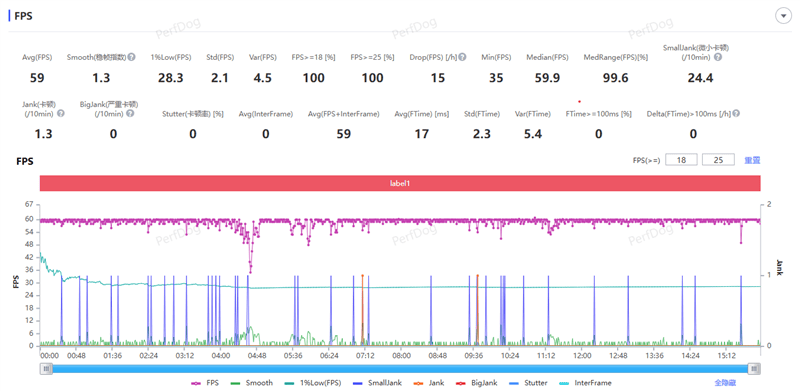Viewport: 800px width, 391px height.
Task: Click the Avg(InterFrame) label
Action: click(266, 114)
